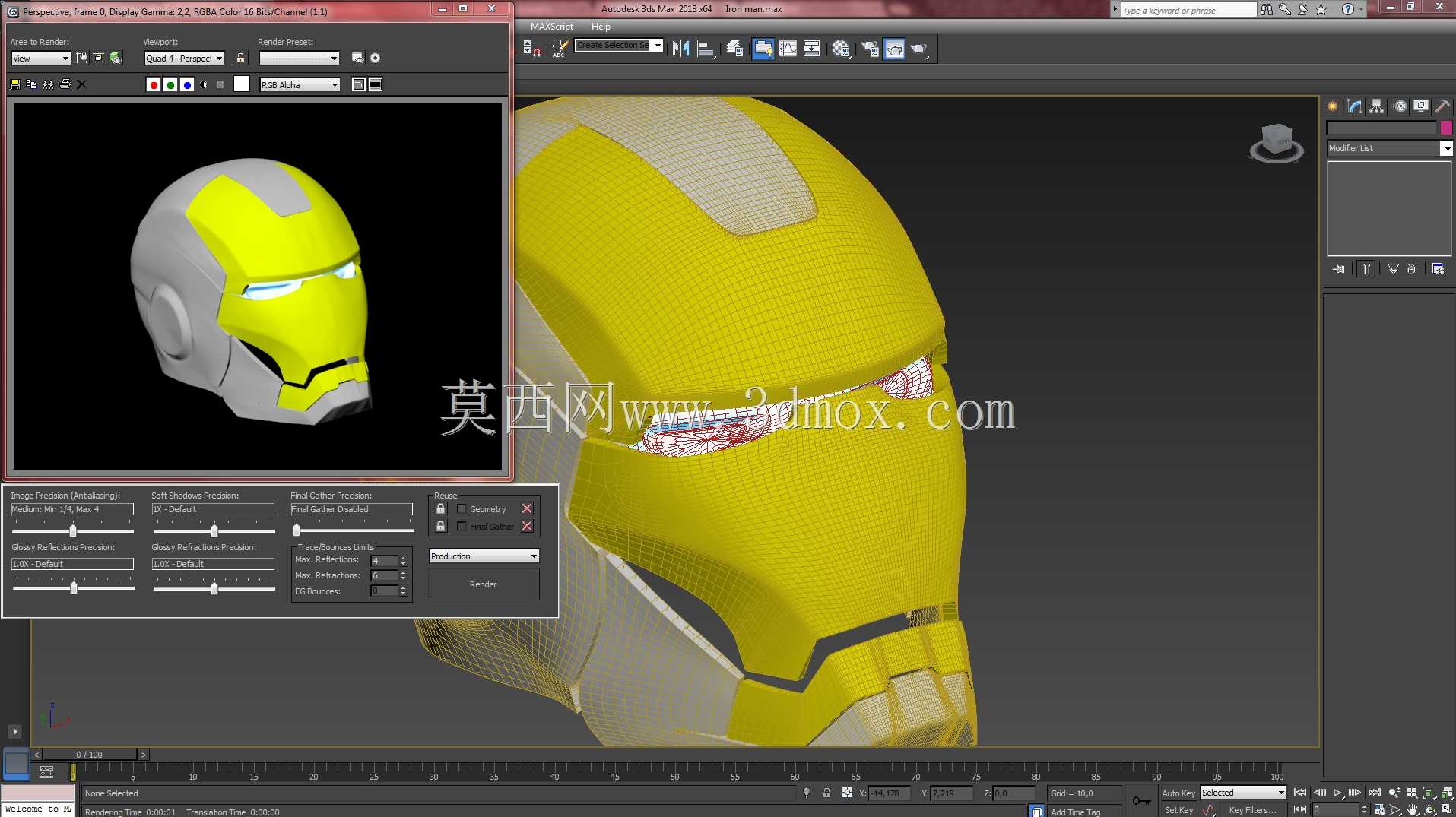Toggle the UI overlay button
This screenshot has height=817, width=1456.
pyautogui.click(x=359, y=84)
